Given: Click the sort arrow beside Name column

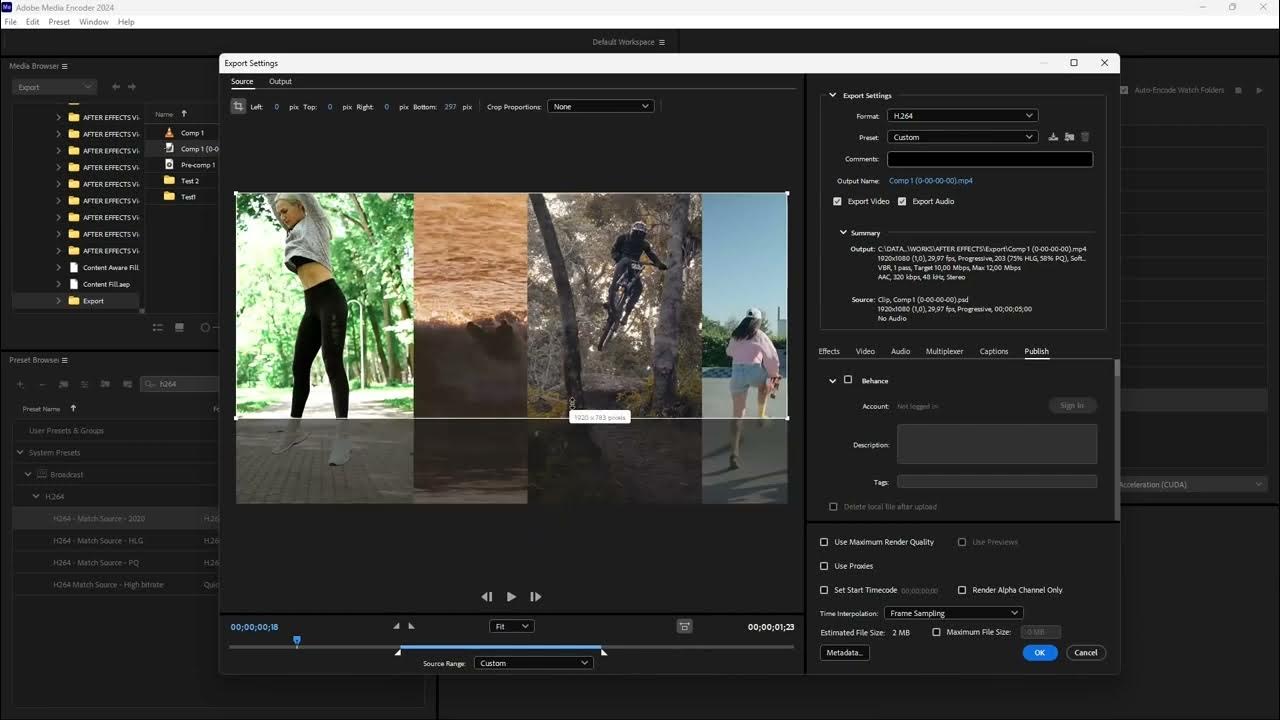Looking at the screenshot, I should point(184,114).
